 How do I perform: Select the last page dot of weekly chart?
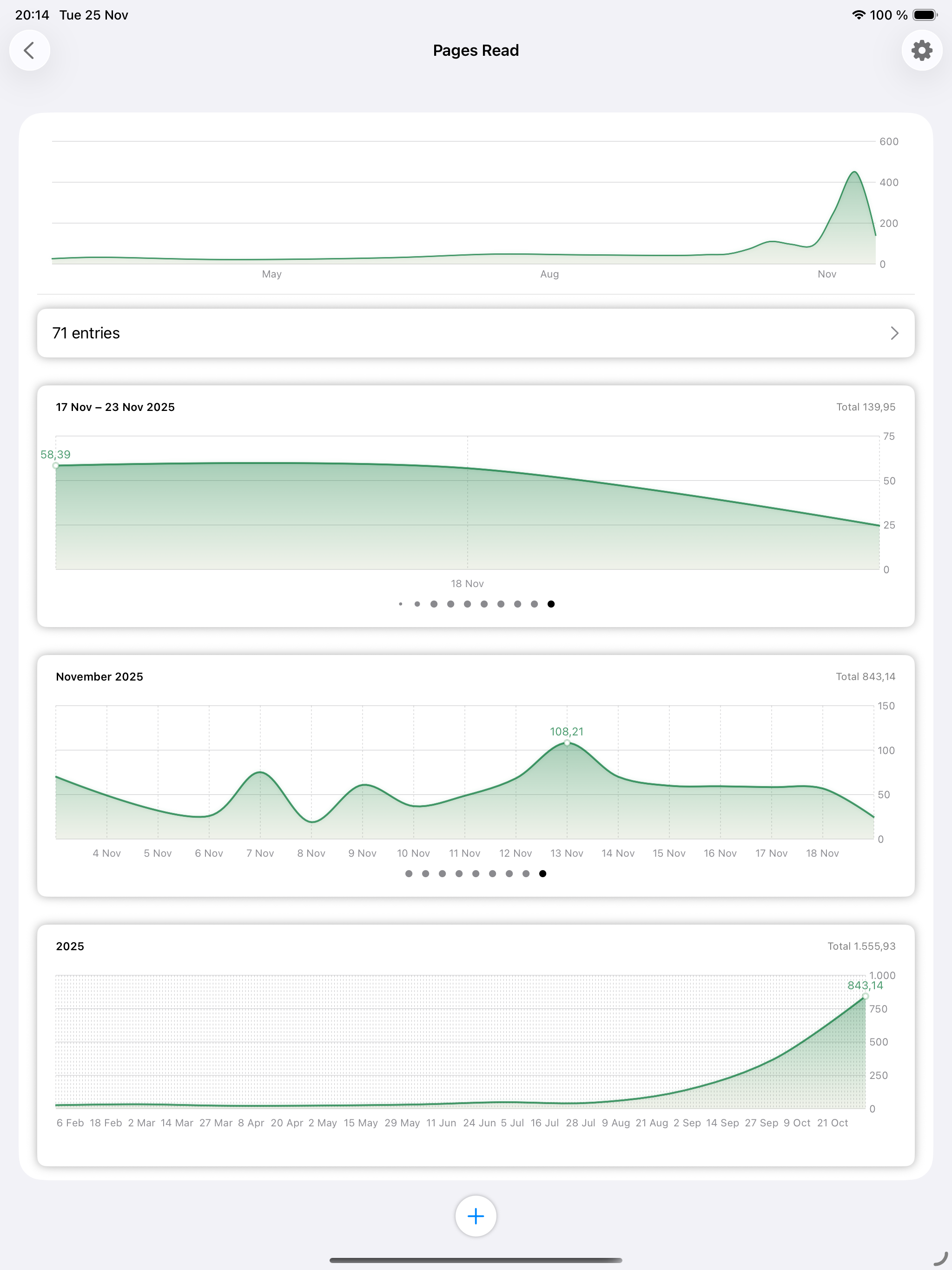tap(551, 604)
